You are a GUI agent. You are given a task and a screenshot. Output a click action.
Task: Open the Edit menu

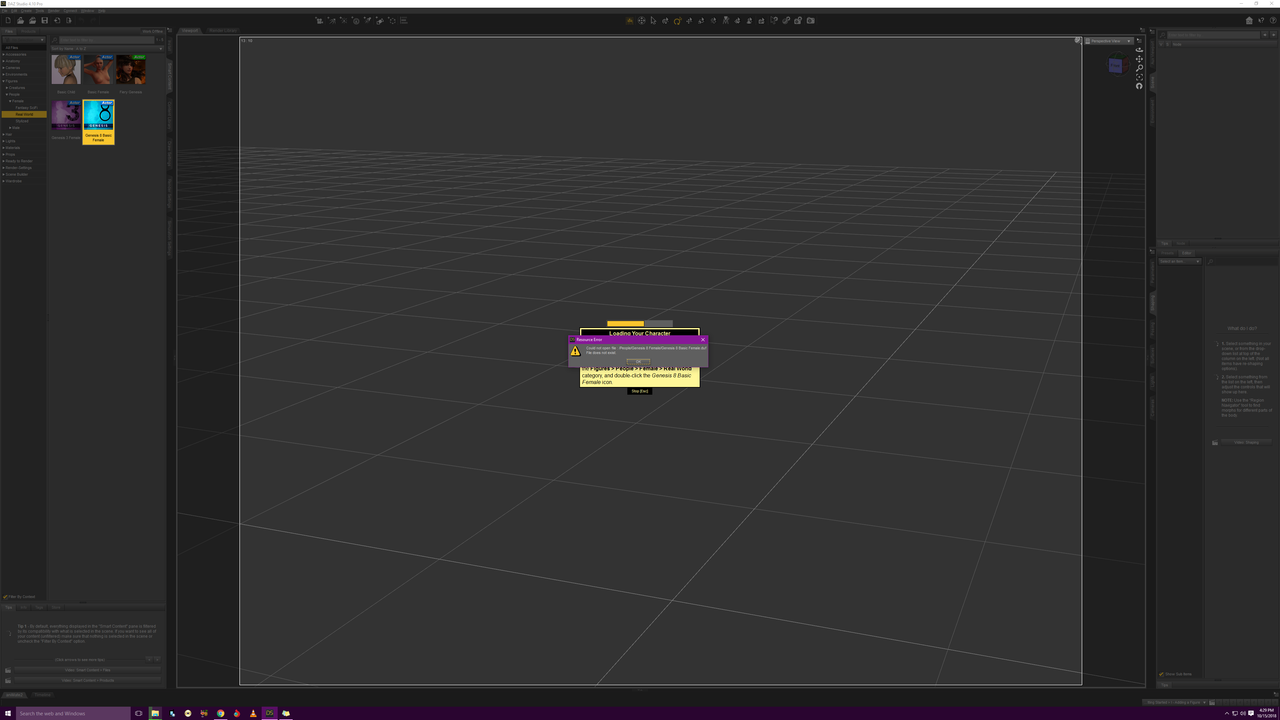pyautogui.click(x=14, y=11)
